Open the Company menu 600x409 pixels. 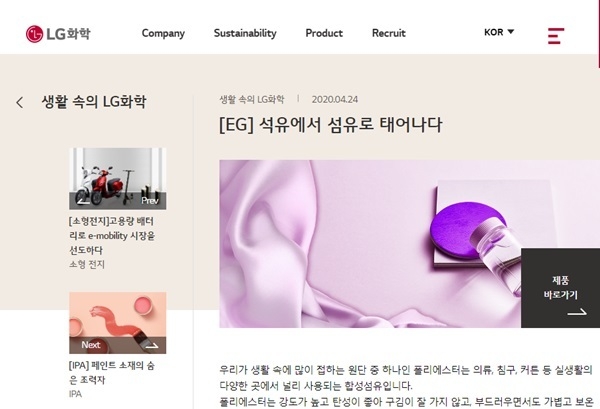pyautogui.click(x=163, y=33)
